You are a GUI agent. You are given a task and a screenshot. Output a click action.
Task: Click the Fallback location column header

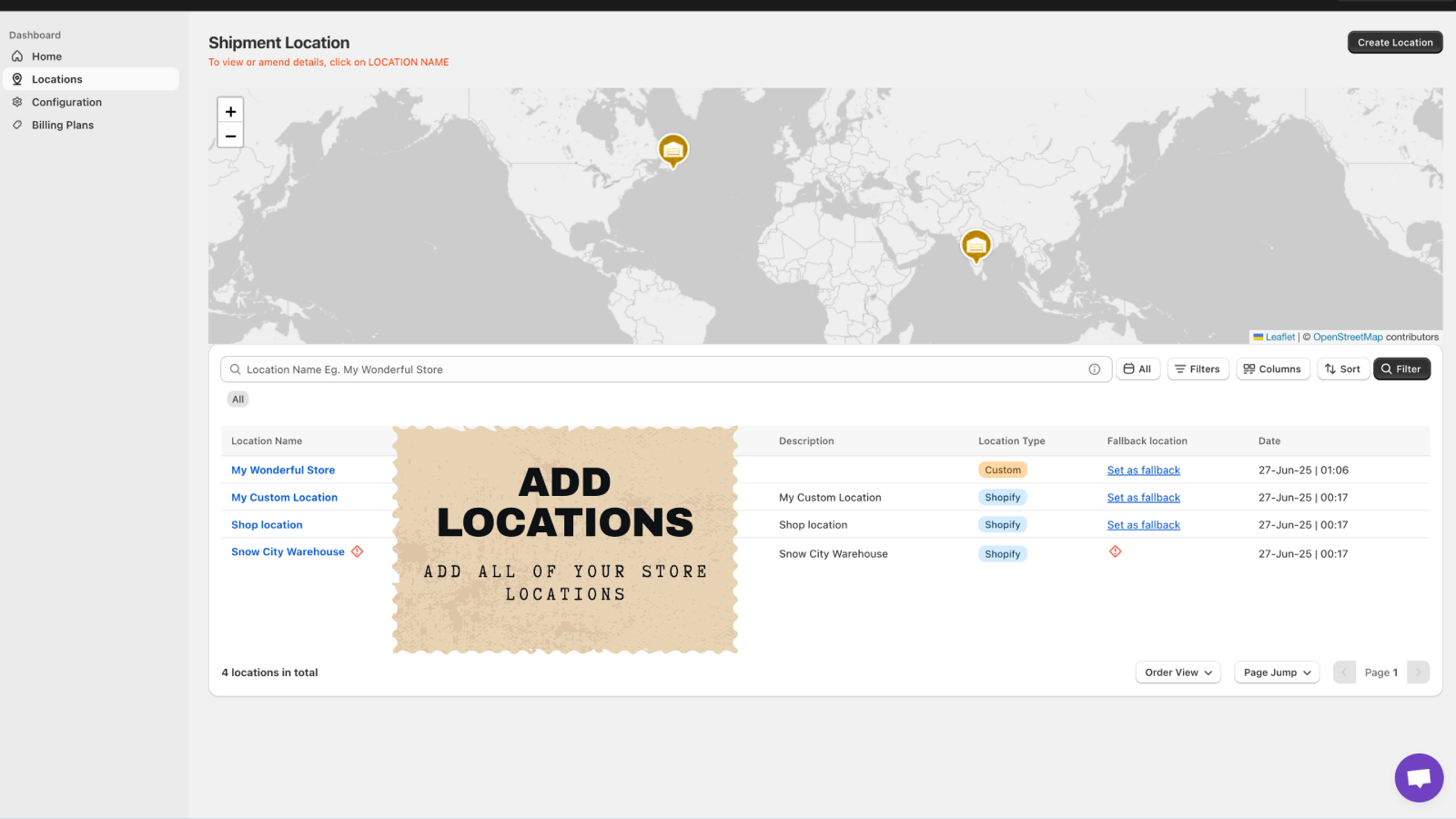tap(1148, 441)
